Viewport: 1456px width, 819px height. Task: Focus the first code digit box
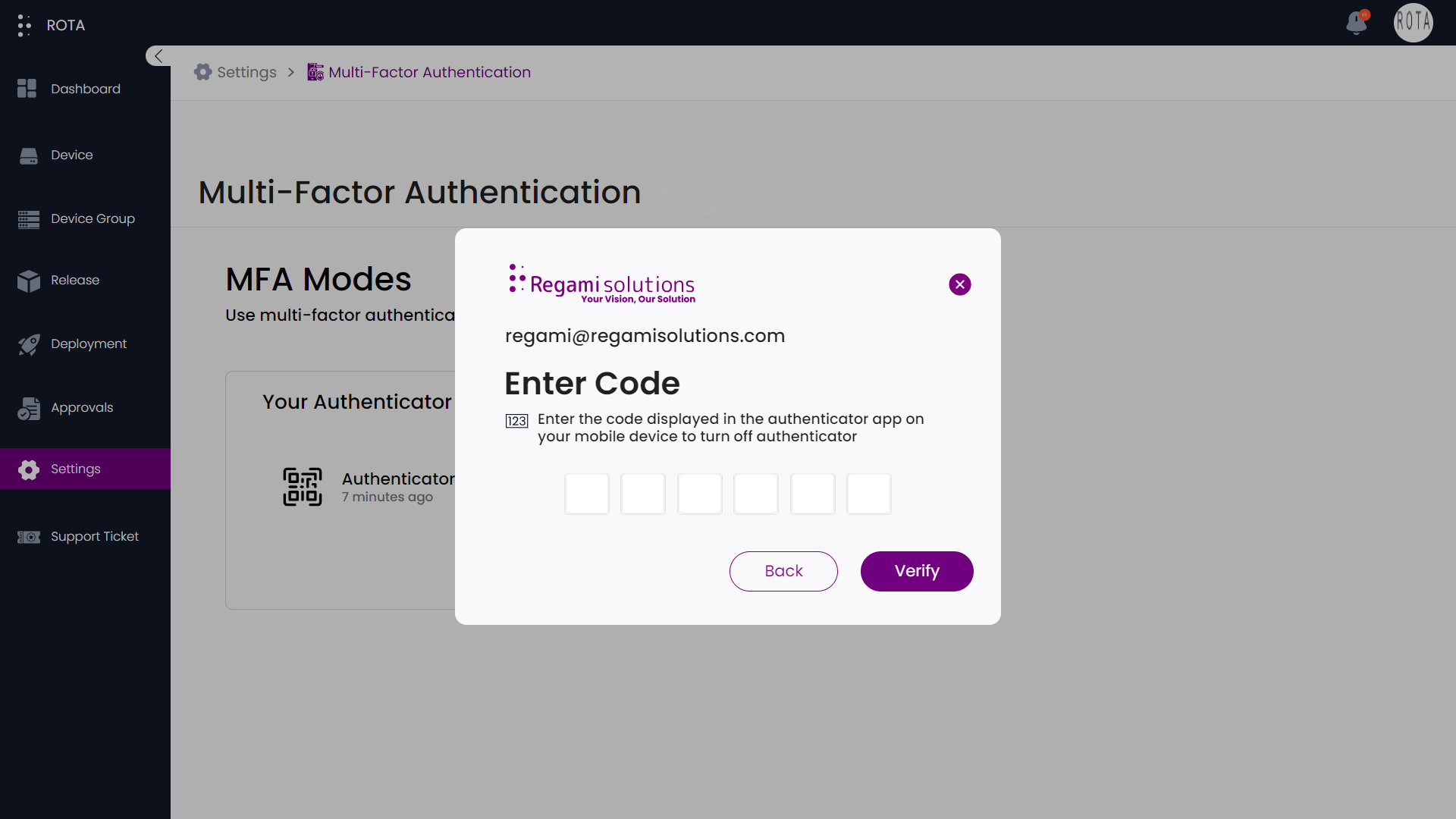[587, 494]
